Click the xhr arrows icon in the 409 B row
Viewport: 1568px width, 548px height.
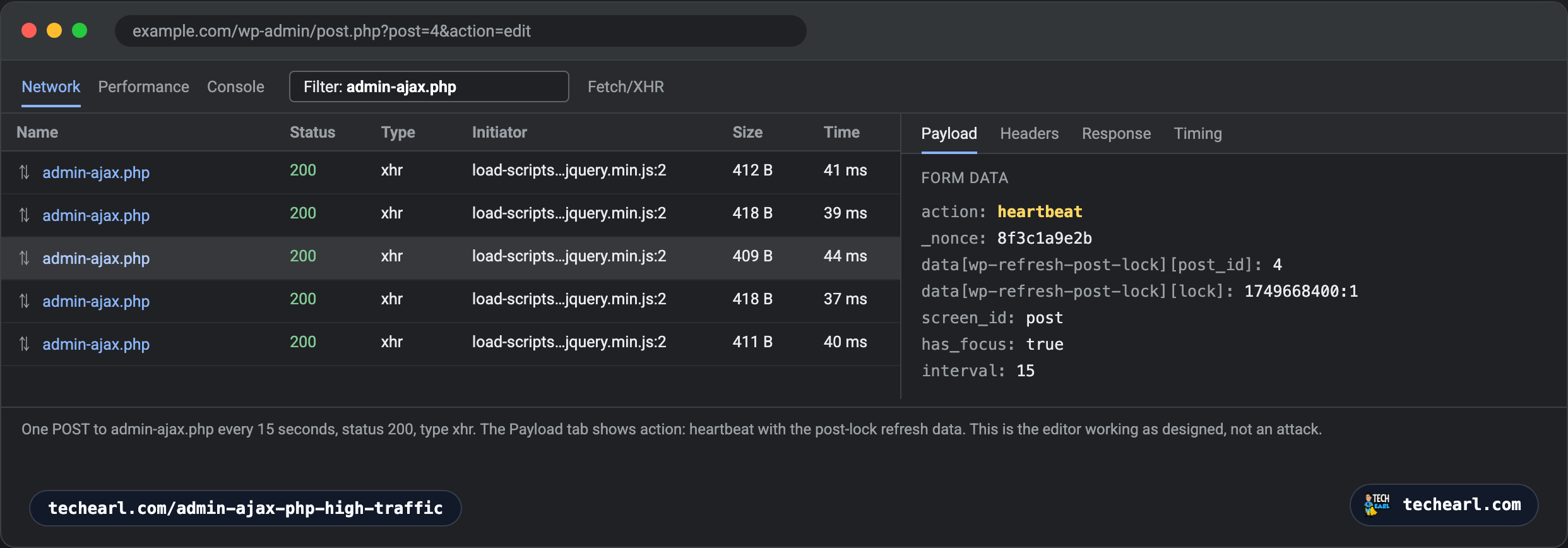click(24, 258)
